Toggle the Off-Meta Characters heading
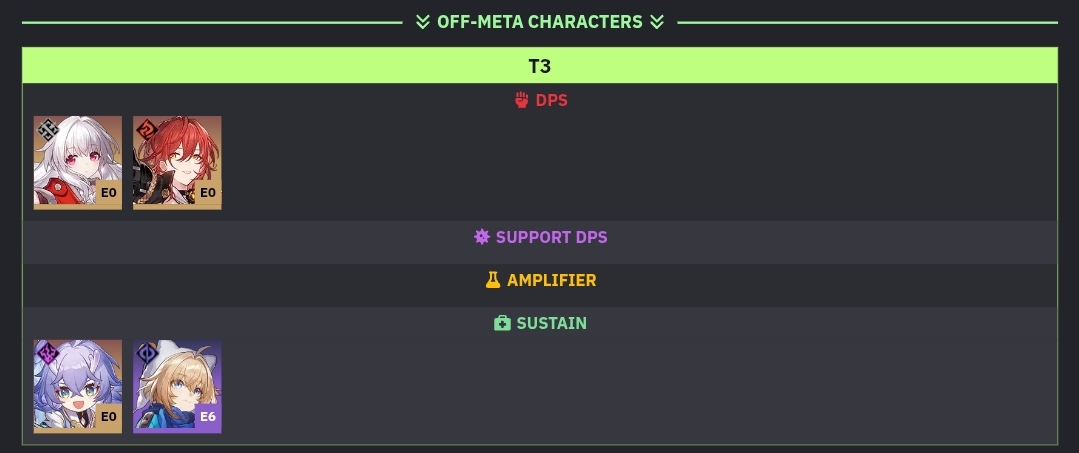This screenshot has width=1079, height=453. point(540,21)
